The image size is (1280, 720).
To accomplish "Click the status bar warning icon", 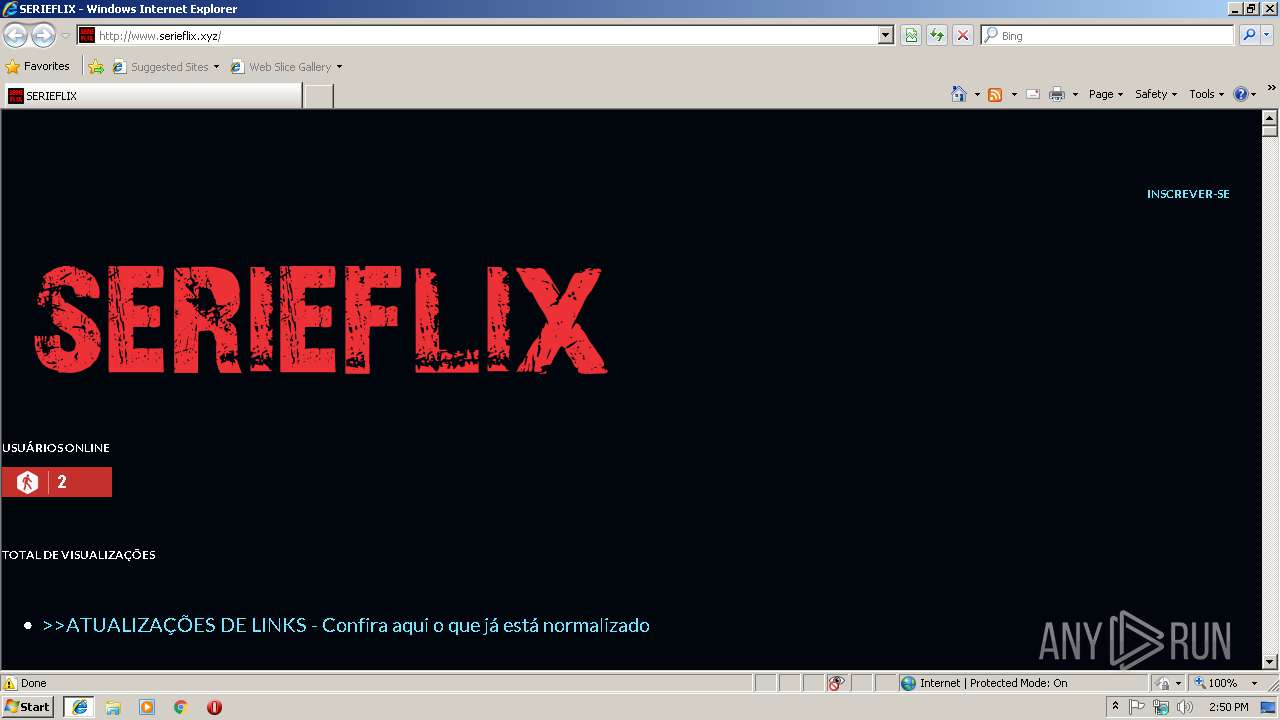I will (x=10, y=683).
